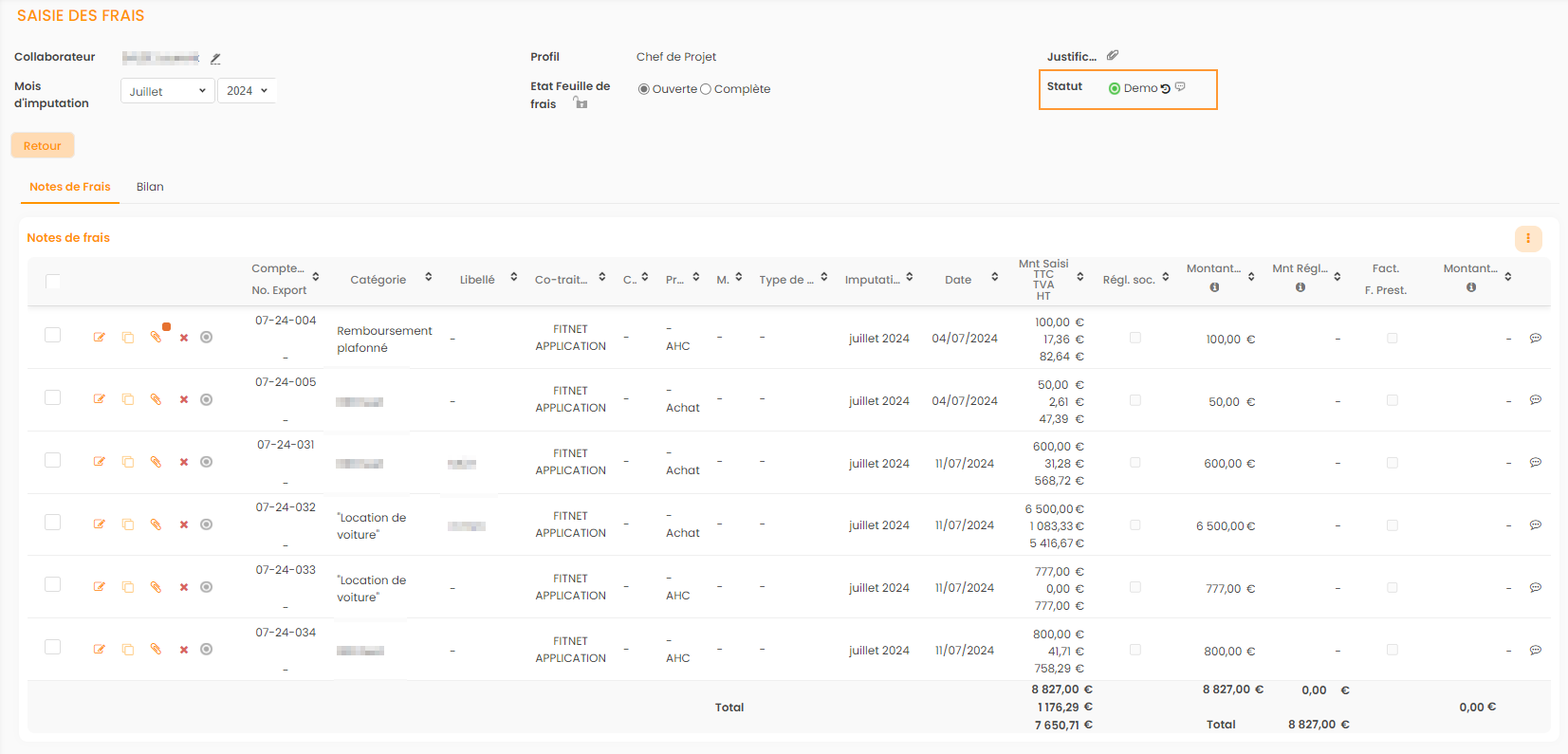The height and width of the screenshot is (754, 1568).
Task: Switch to the Bilan tab
Action: coord(150,187)
